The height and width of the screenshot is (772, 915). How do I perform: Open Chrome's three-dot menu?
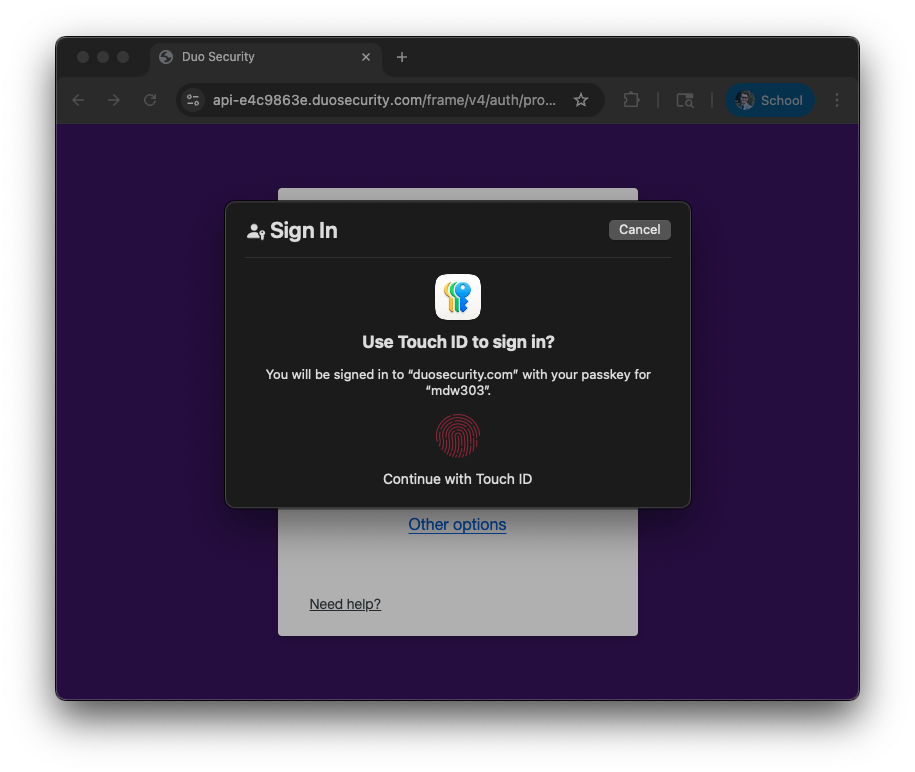[837, 100]
